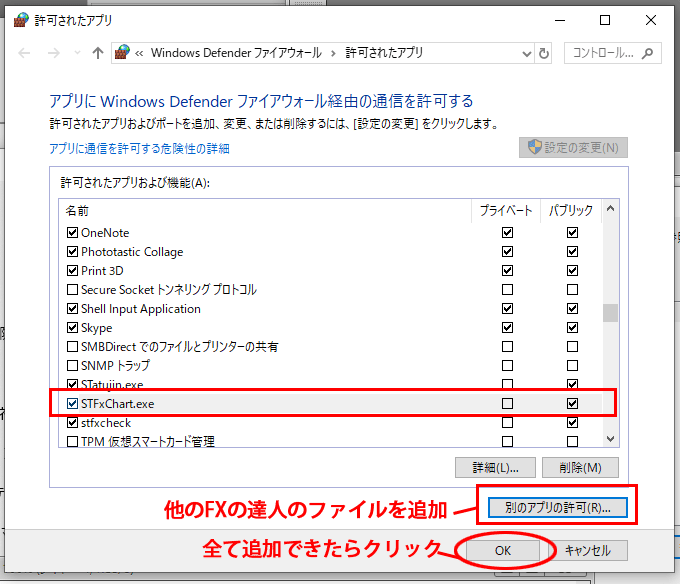Click the firewall icon in address bar

pos(122,52)
